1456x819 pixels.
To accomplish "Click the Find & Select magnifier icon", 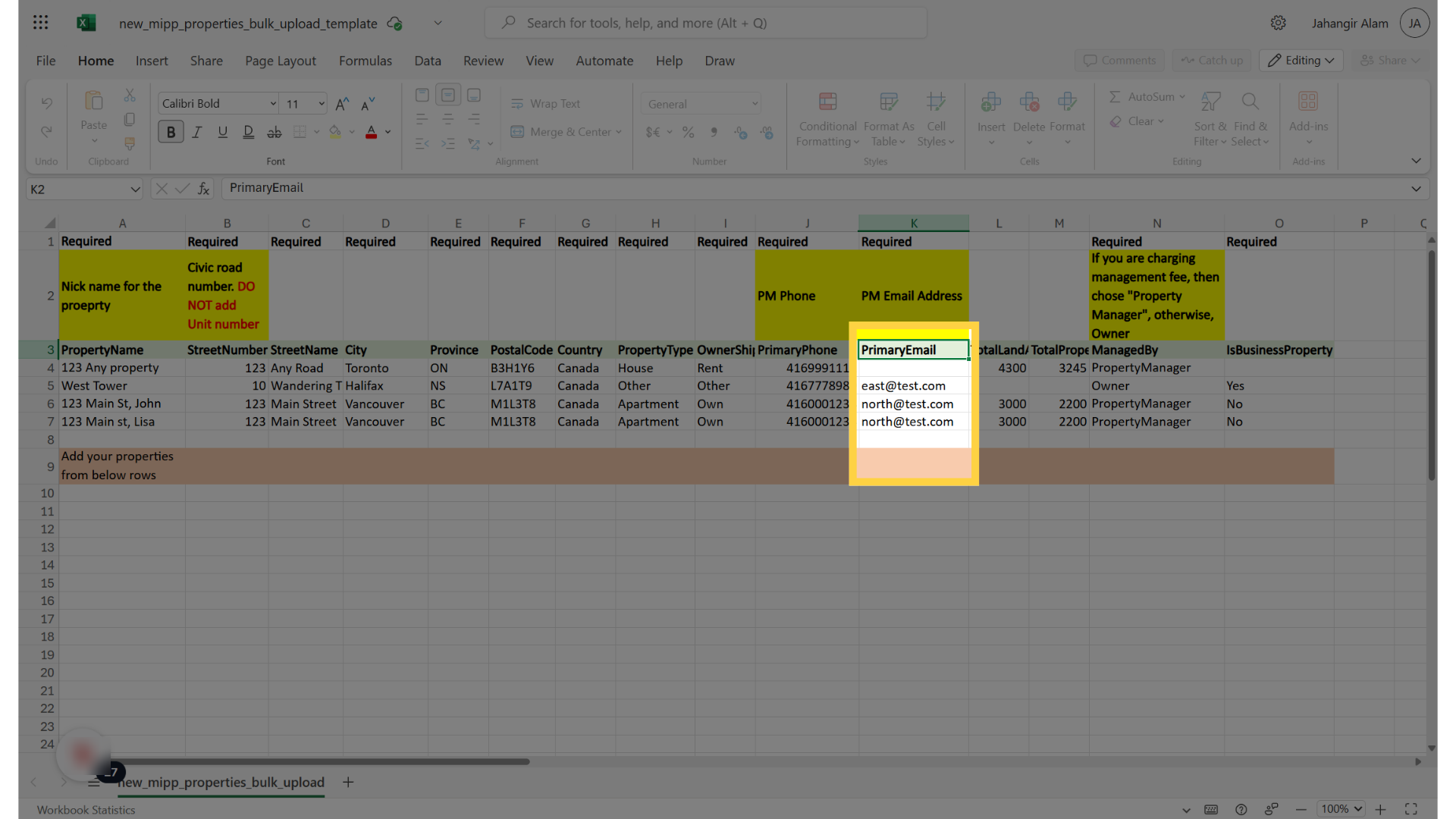I will 1250,102.
